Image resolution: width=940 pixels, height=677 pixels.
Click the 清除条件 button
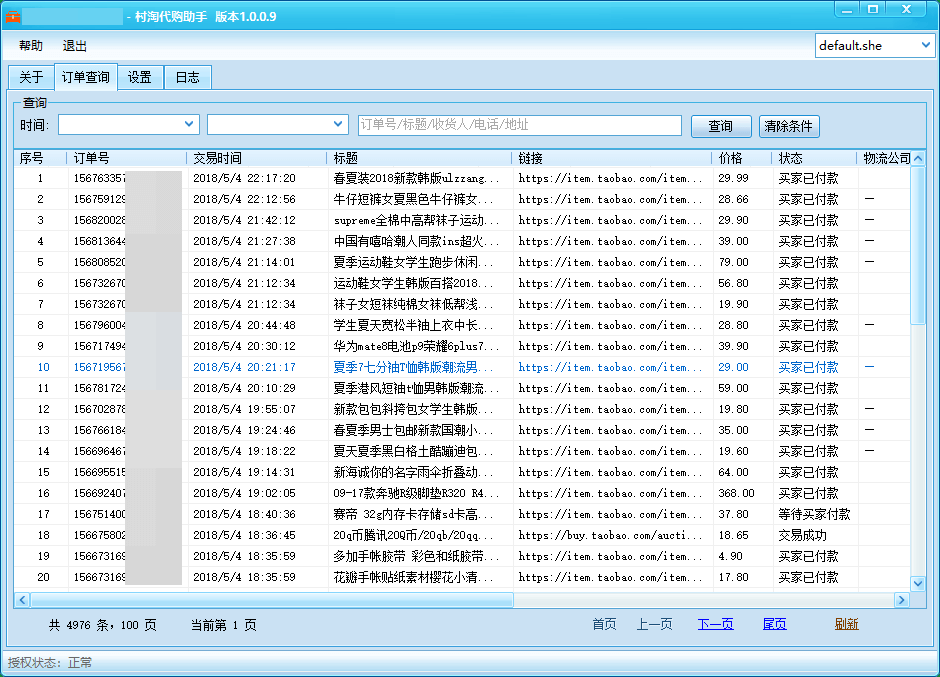789,126
